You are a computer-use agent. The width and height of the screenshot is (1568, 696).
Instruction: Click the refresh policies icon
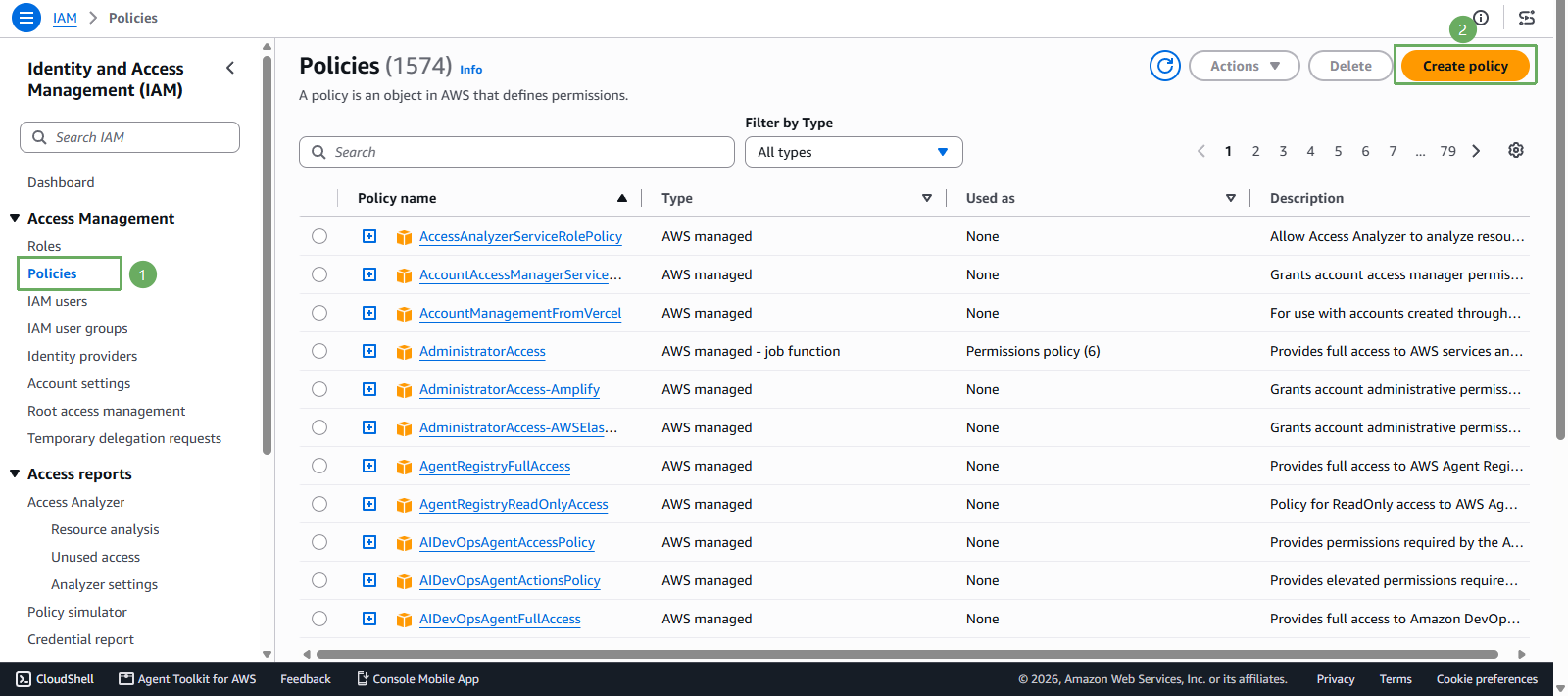tap(1165, 66)
